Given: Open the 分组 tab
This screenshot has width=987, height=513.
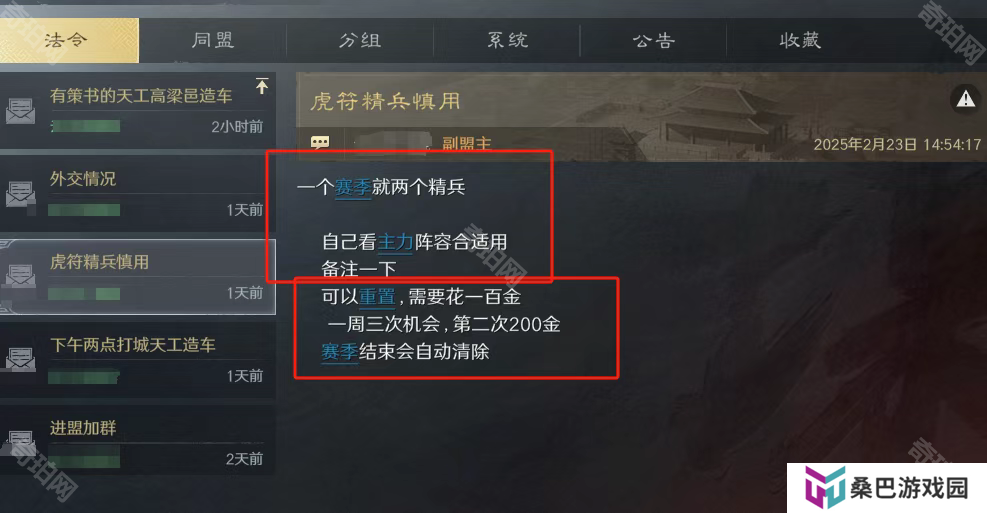Looking at the screenshot, I should [x=360, y=40].
